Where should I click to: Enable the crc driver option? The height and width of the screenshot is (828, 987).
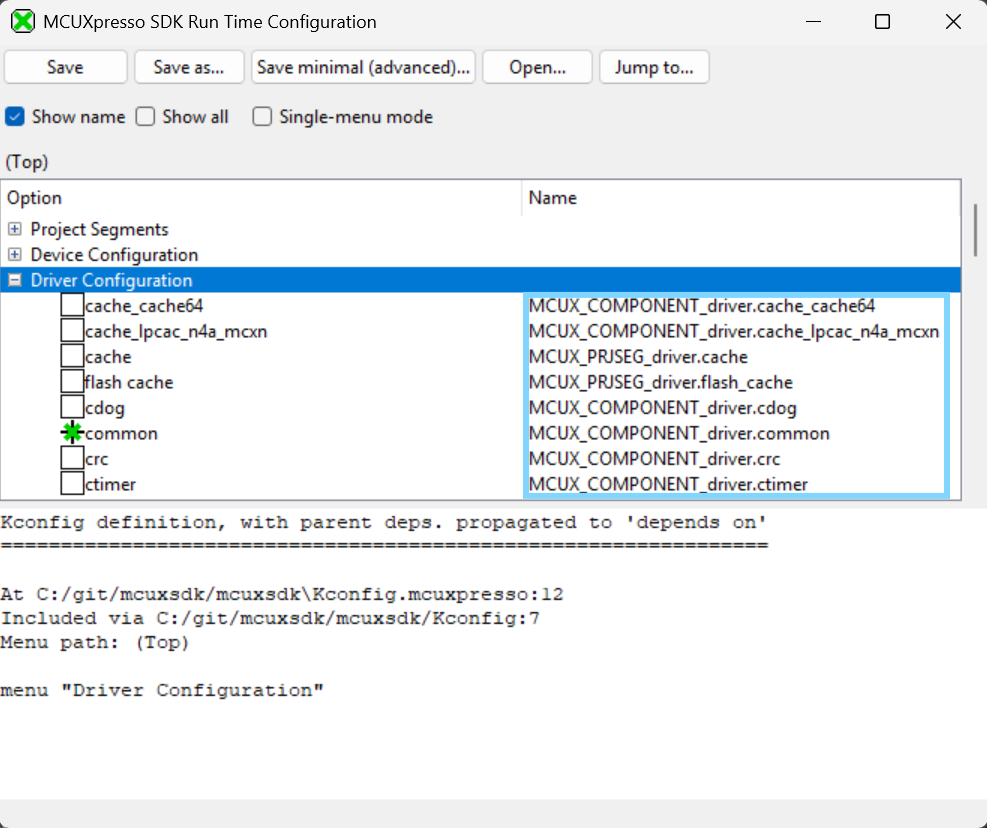click(x=71, y=457)
